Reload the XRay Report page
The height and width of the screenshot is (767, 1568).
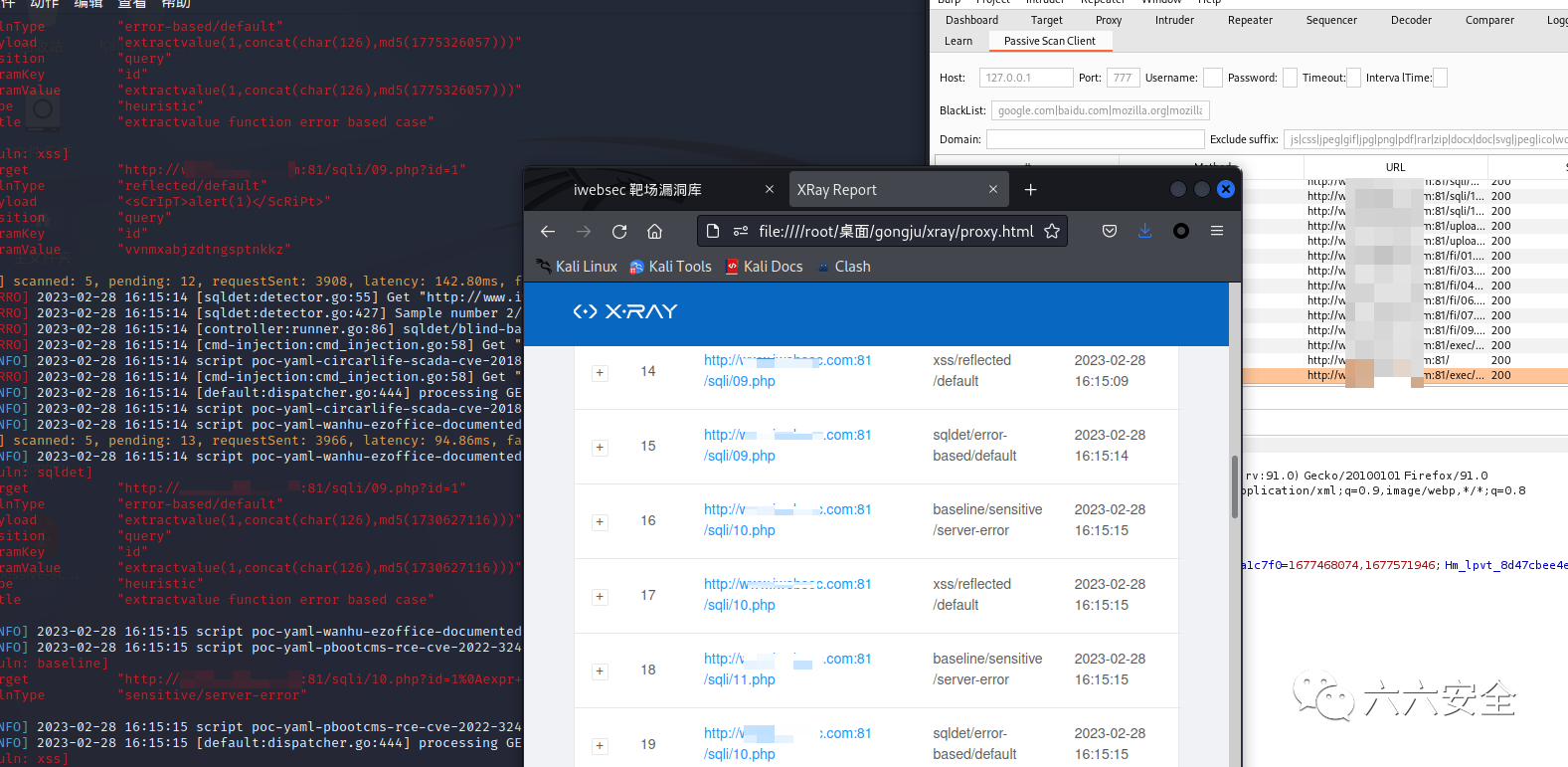pos(619,232)
